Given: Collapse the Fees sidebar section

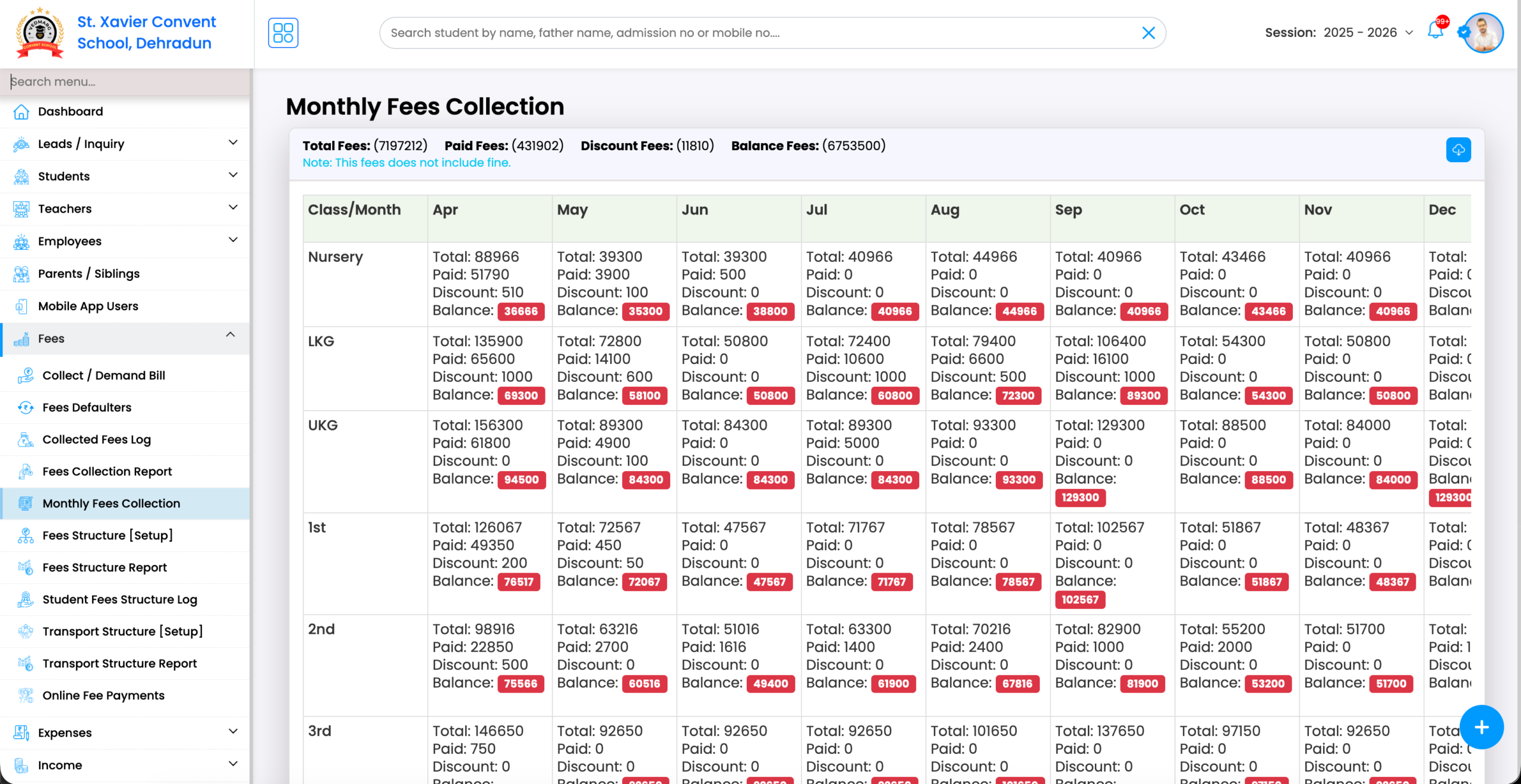Looking at the screenshot, I should click(x=231, y=335).
